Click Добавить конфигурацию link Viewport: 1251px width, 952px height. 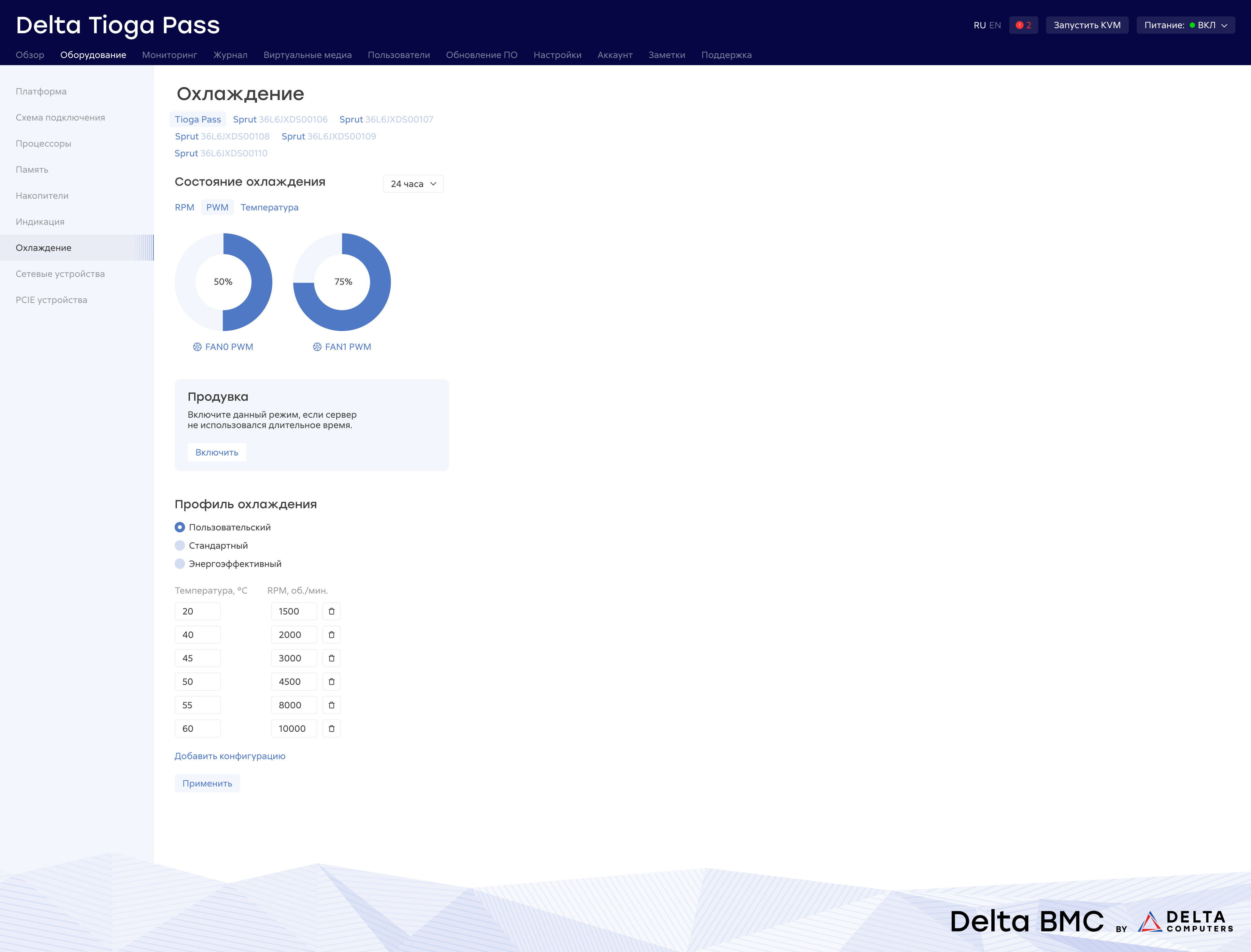pos(229,756)
